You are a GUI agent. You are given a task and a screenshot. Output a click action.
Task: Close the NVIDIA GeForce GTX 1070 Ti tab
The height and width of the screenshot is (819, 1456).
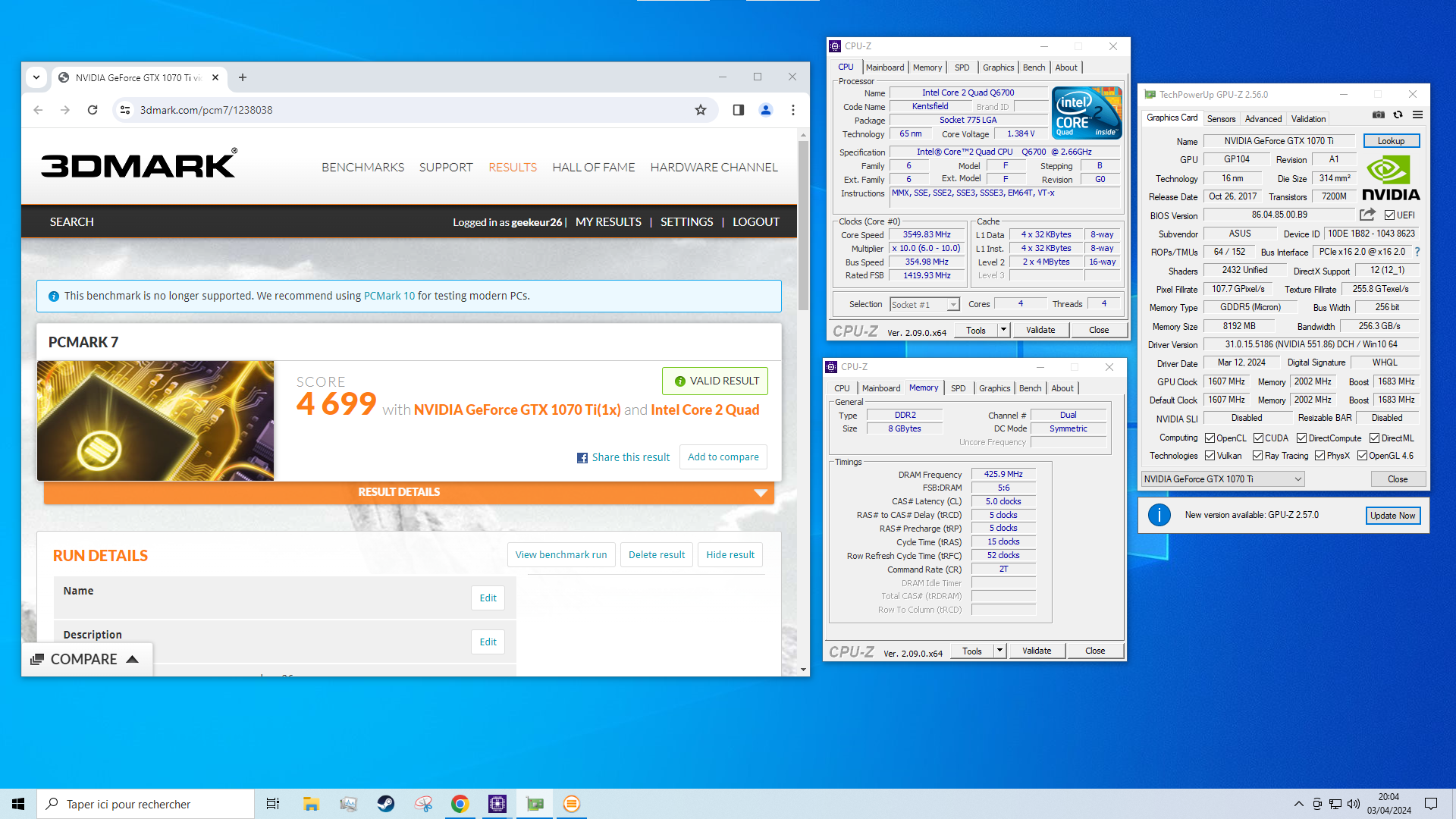click(x=215, y=77)
